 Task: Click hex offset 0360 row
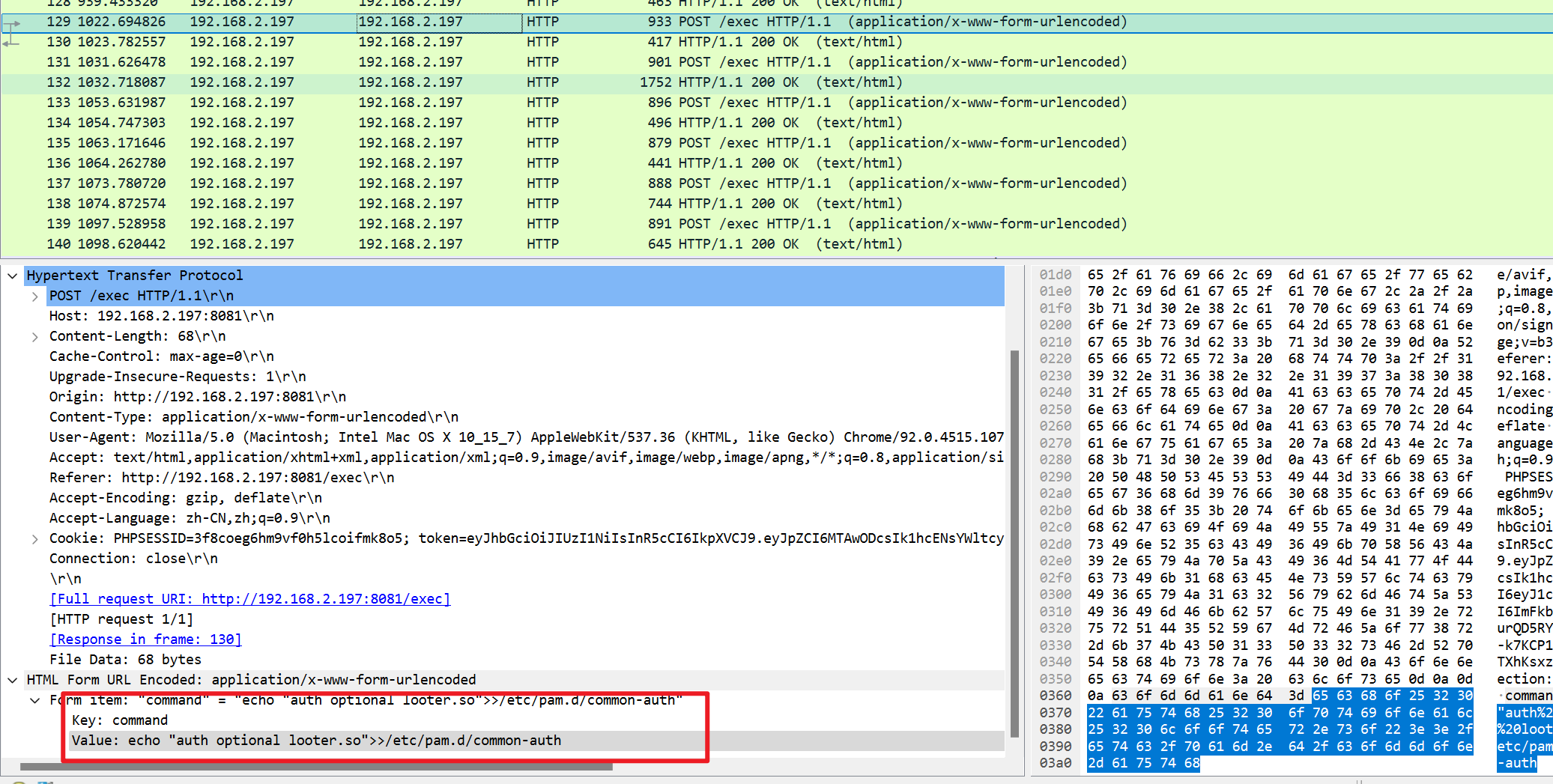click(x=1292, y=696)
